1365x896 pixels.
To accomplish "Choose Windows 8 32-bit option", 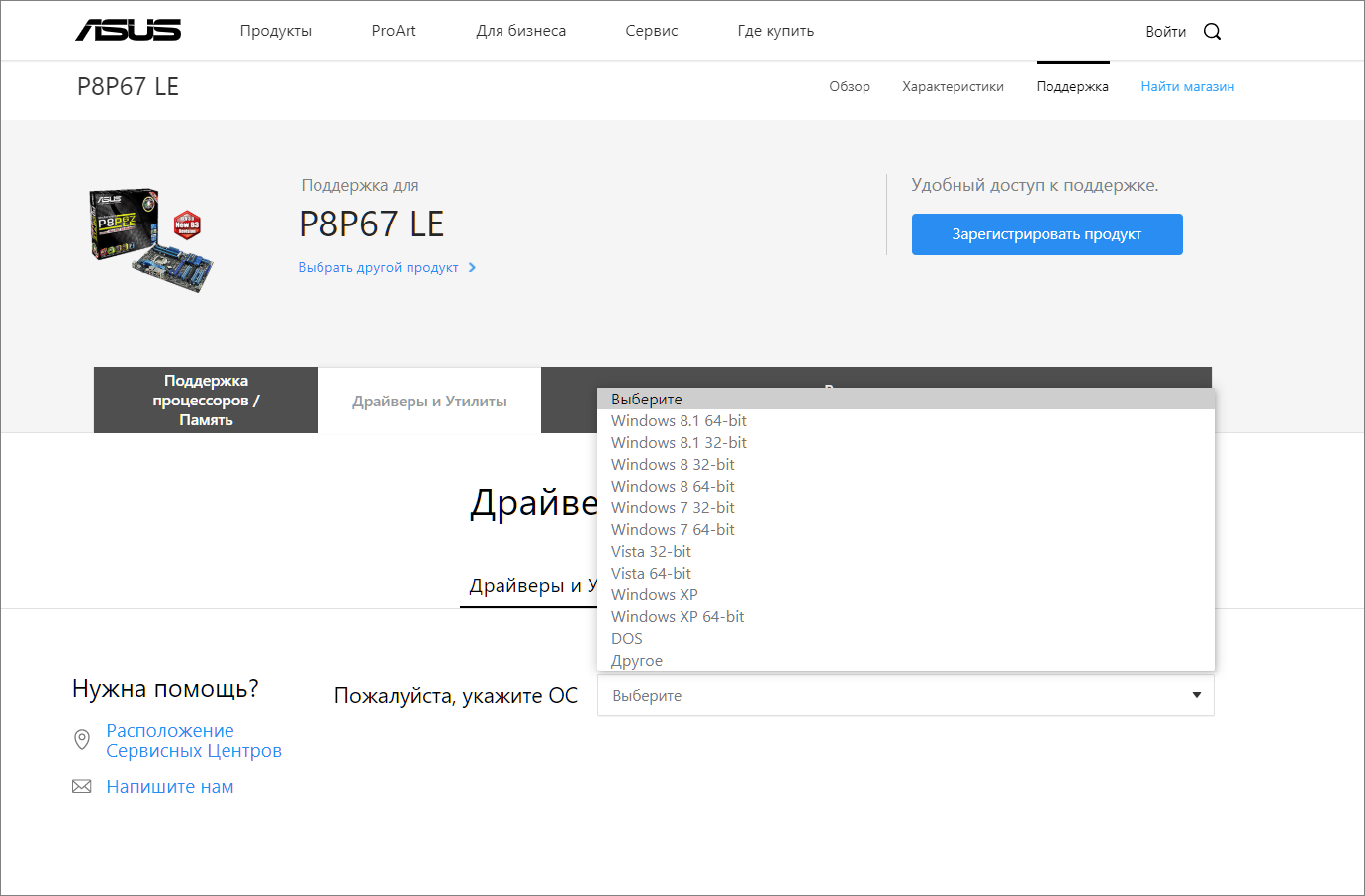I will (906, 464).
